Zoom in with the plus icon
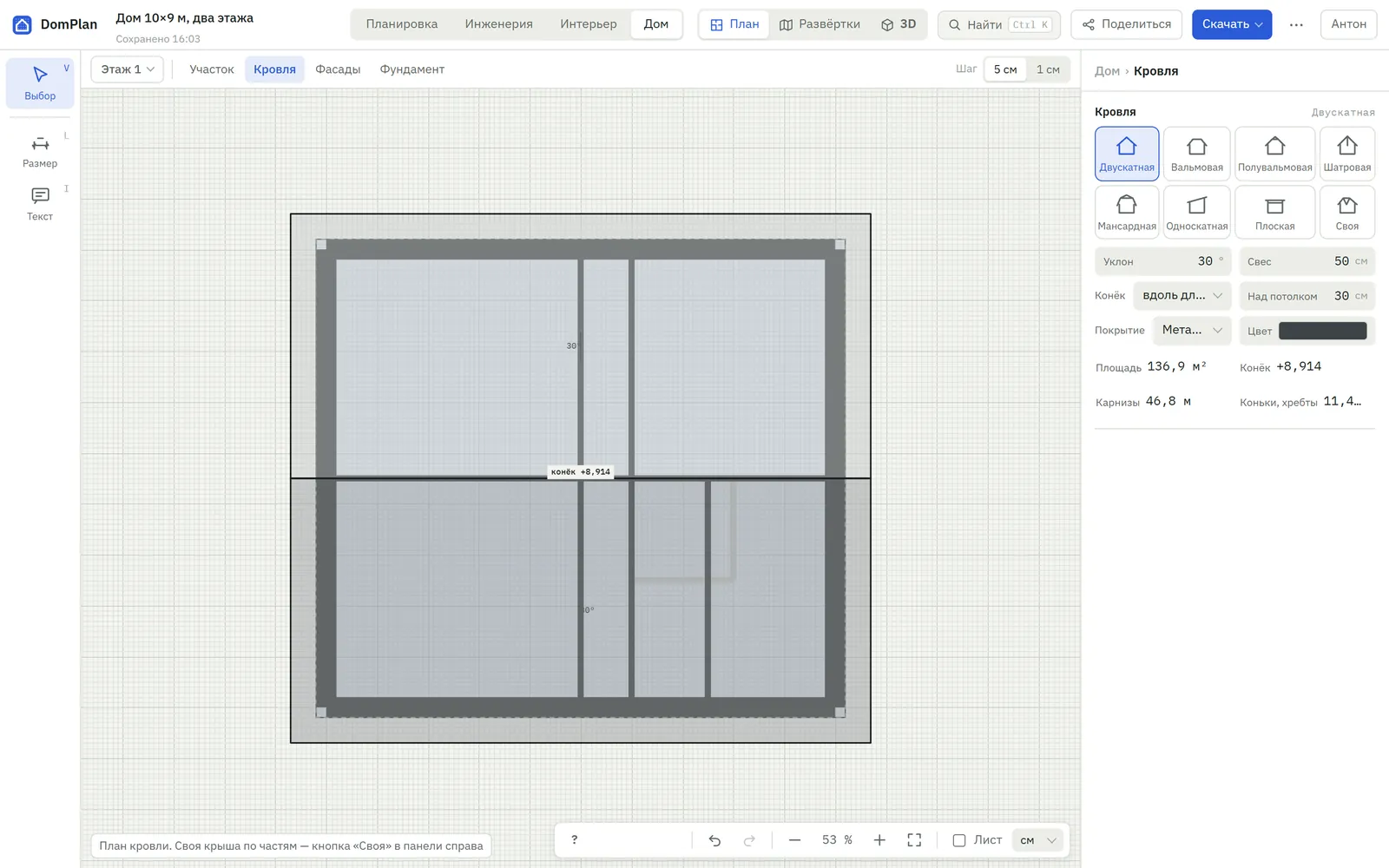Viewport: 1389px width, 868px height. [x=879, y=840]
